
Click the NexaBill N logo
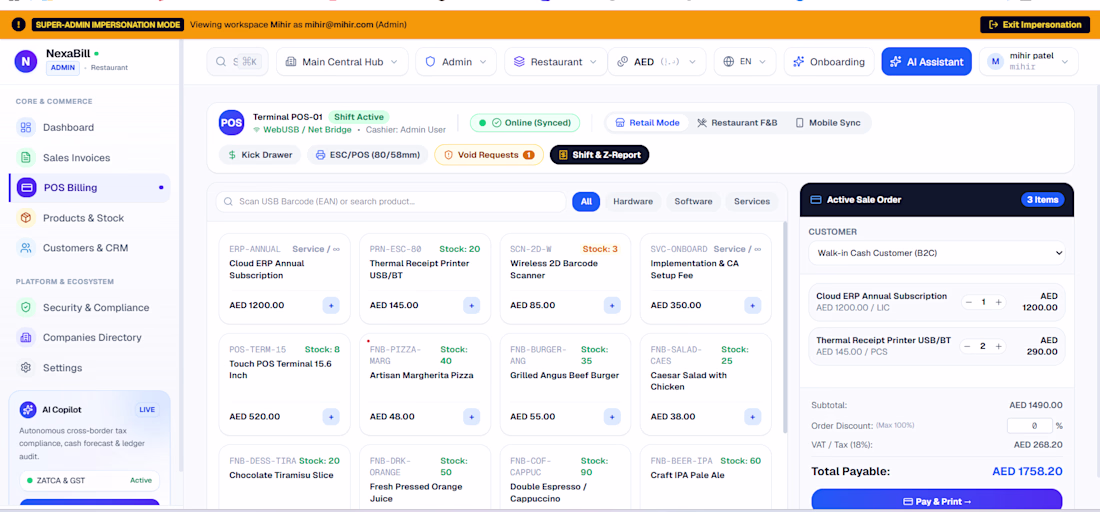(x=25, y=61)
